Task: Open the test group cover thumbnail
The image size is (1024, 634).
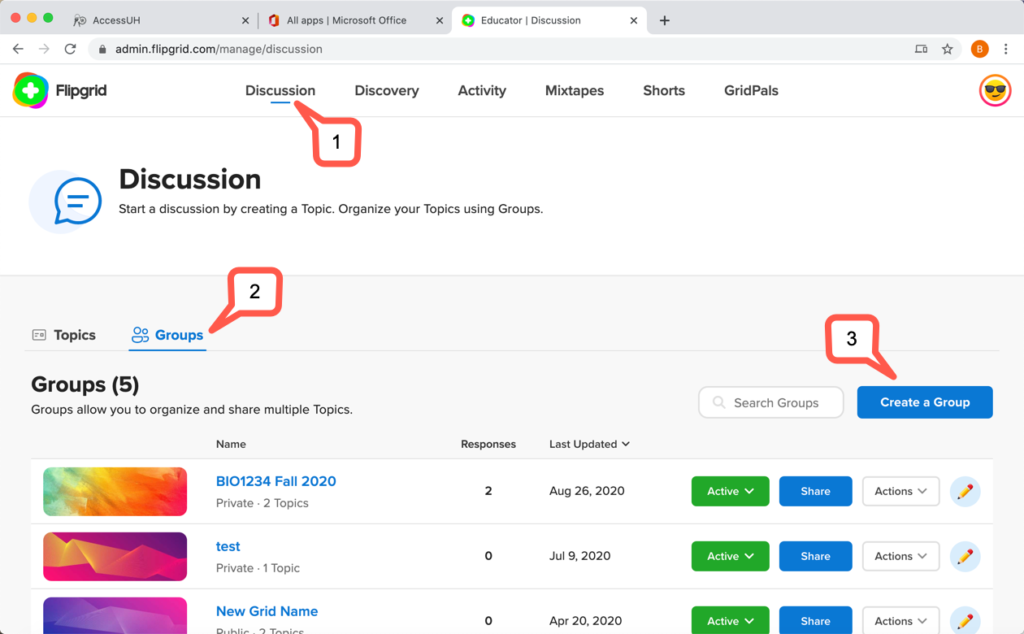Action: coord(115,556)
